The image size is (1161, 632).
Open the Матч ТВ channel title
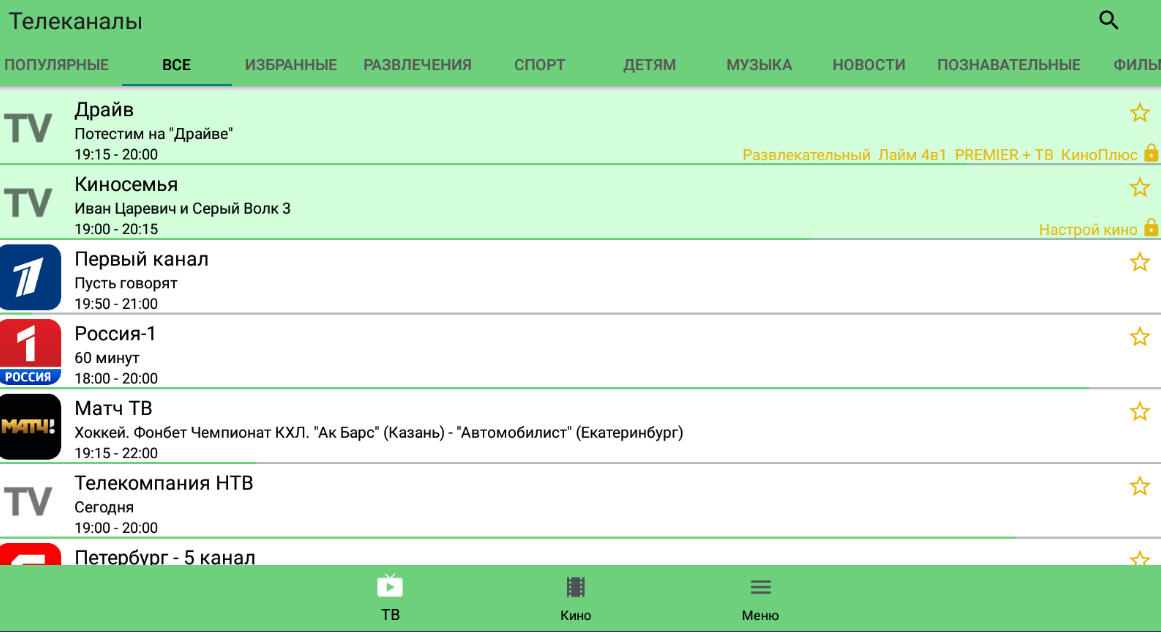pos(113,409)
